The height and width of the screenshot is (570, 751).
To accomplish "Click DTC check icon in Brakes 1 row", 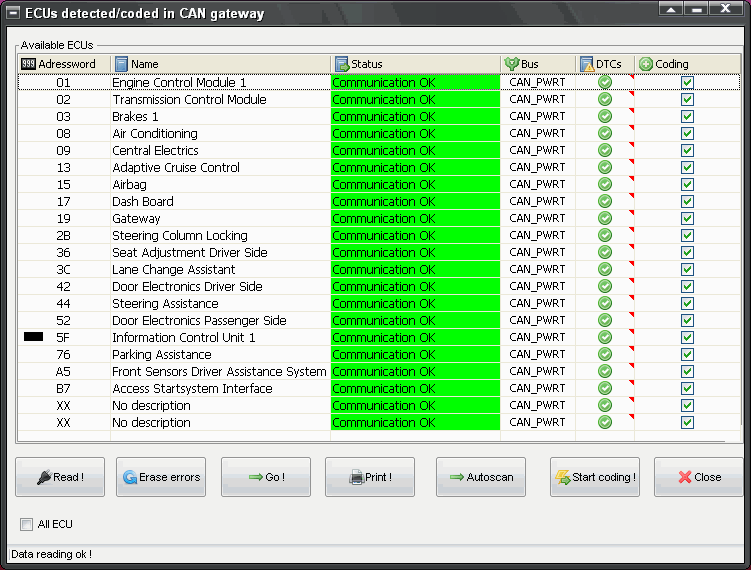I will tap(605, 116).
